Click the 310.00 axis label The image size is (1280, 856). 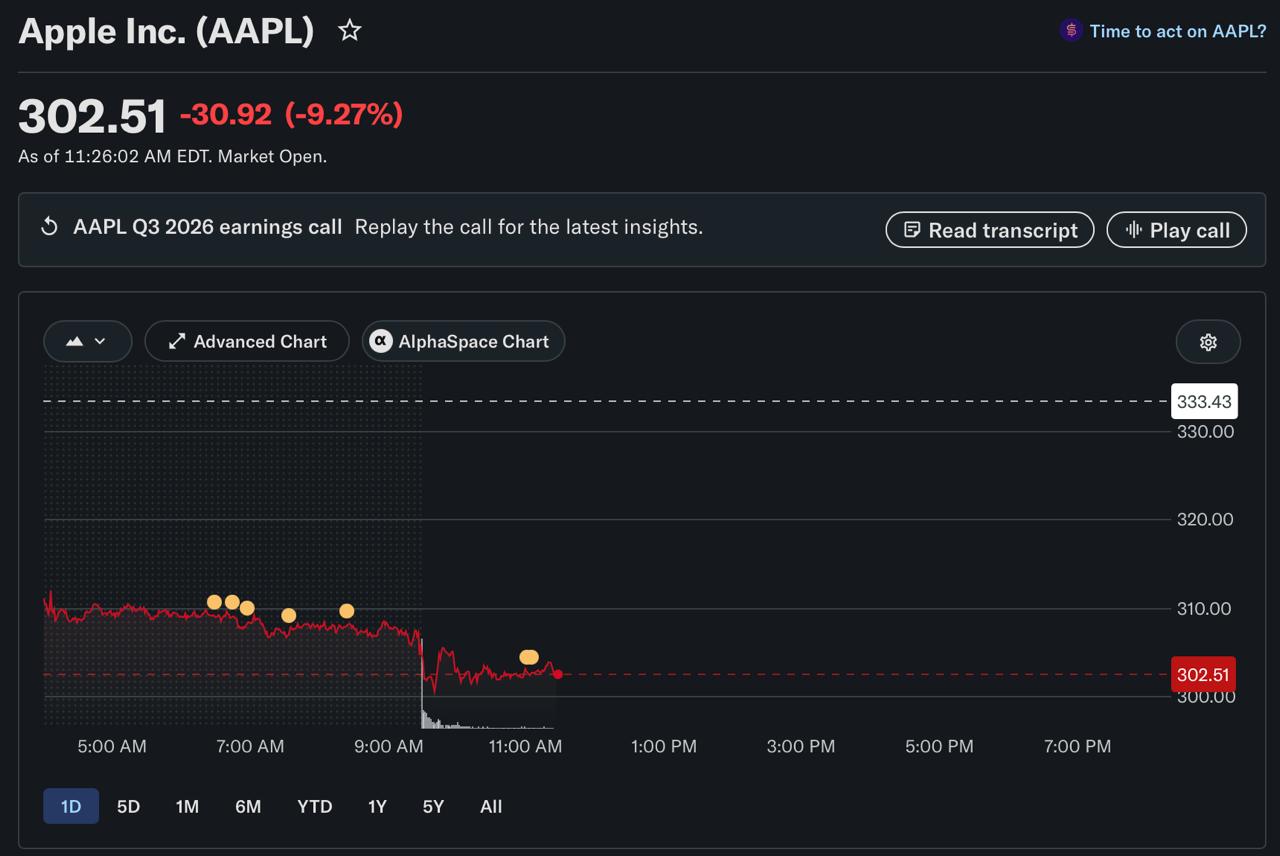pos(1205,608)
